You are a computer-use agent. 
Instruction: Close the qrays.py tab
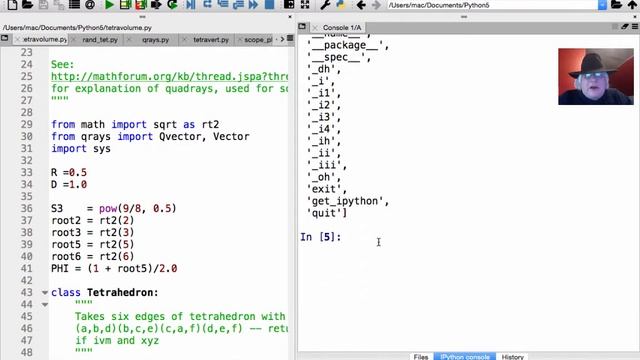[x=129, y=40]
